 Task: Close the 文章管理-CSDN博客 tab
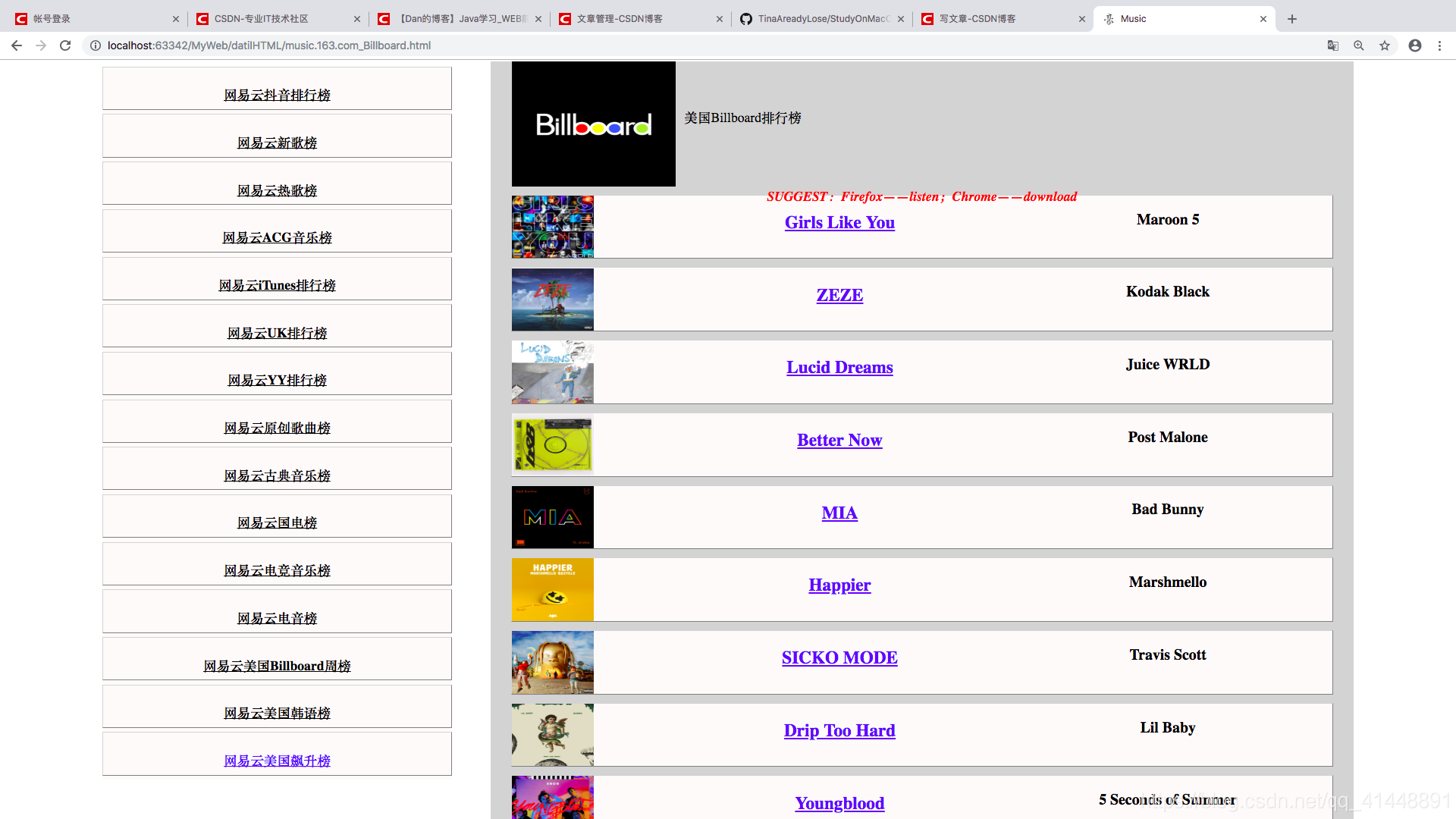pyautogui.click(x=720, y=19)
